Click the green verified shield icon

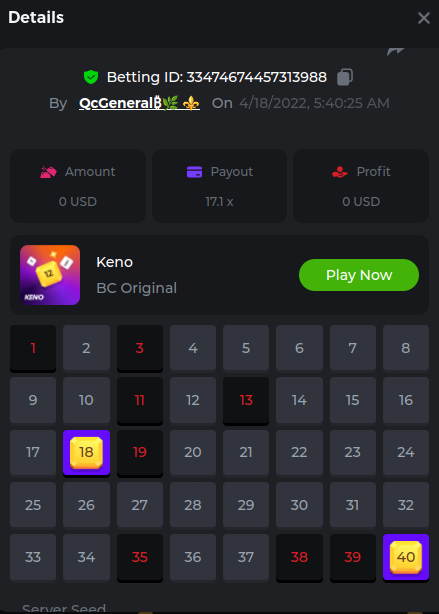coord(91,77)
